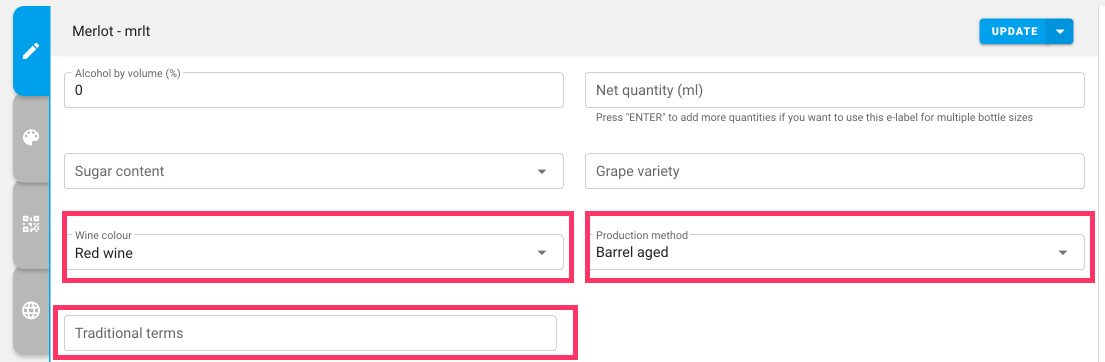
Task: Open the pencil edit tab in sidebar
Action: (x=31, y=51)
